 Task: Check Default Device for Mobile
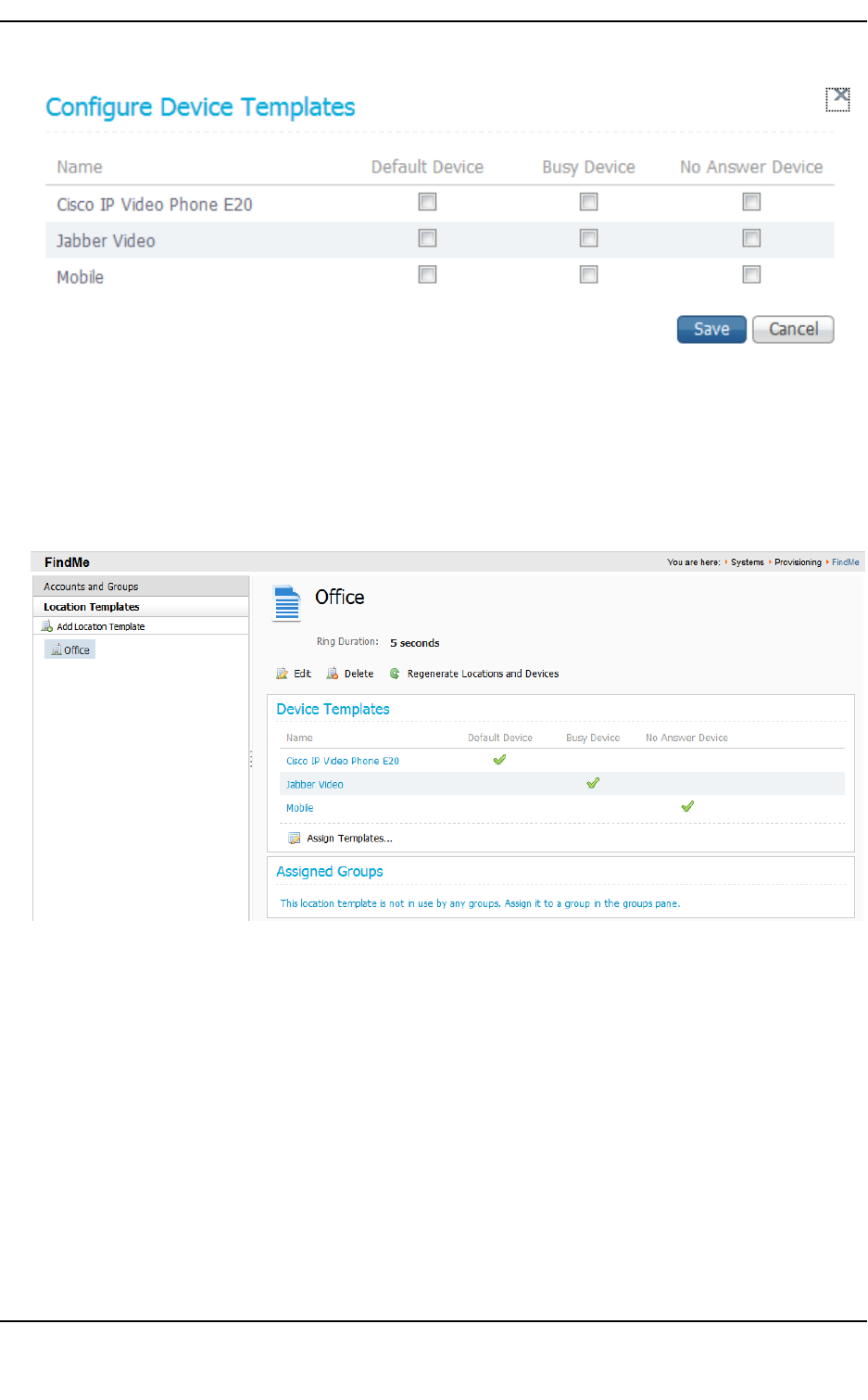(x=427, y=274)
